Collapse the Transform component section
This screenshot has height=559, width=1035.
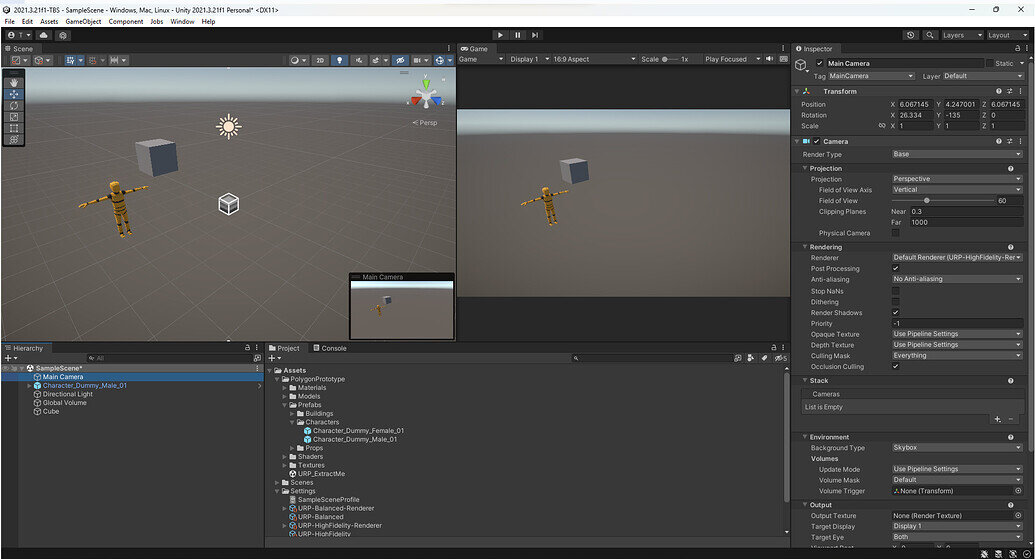pos(797,91)
